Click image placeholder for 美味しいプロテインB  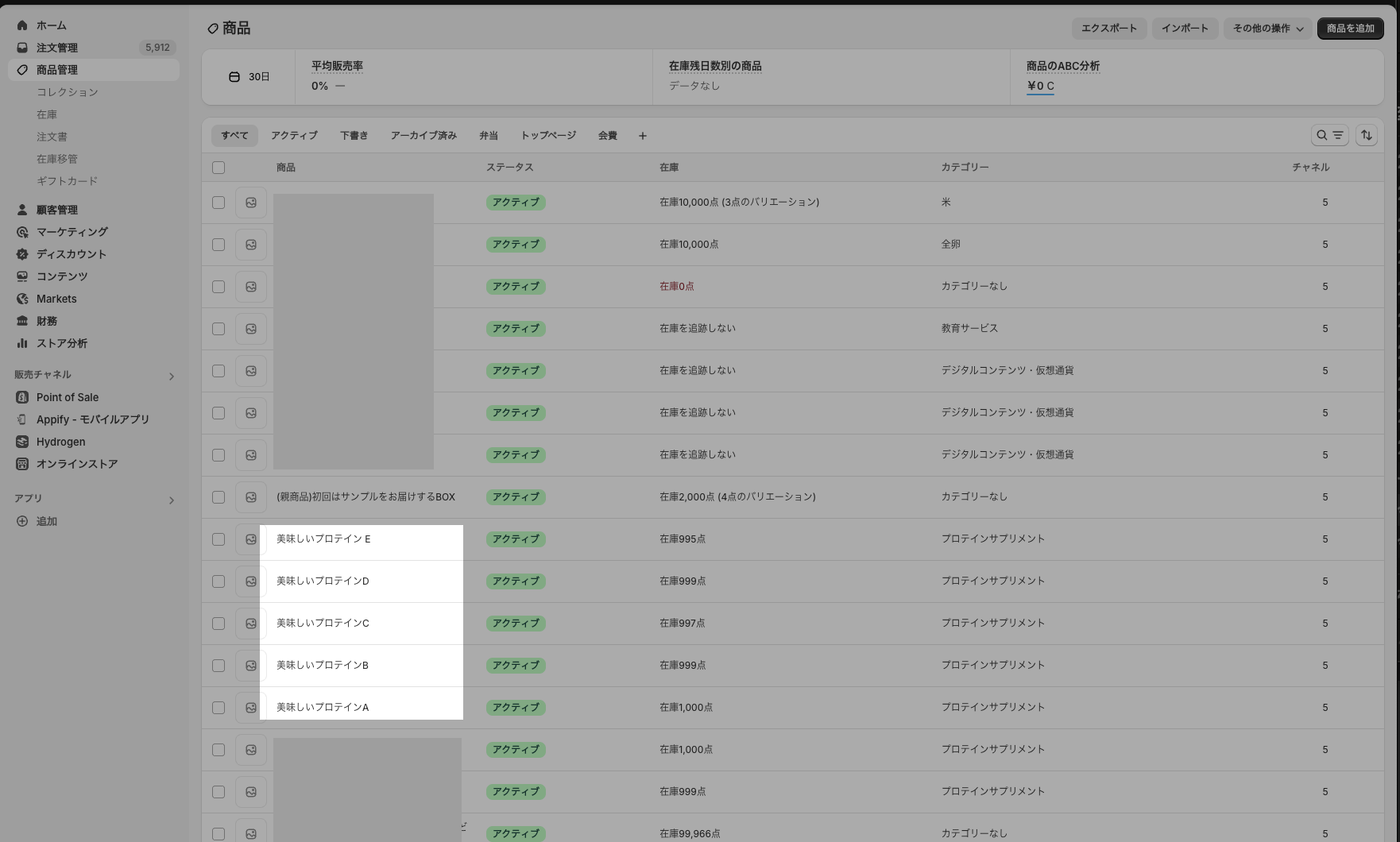251,666
